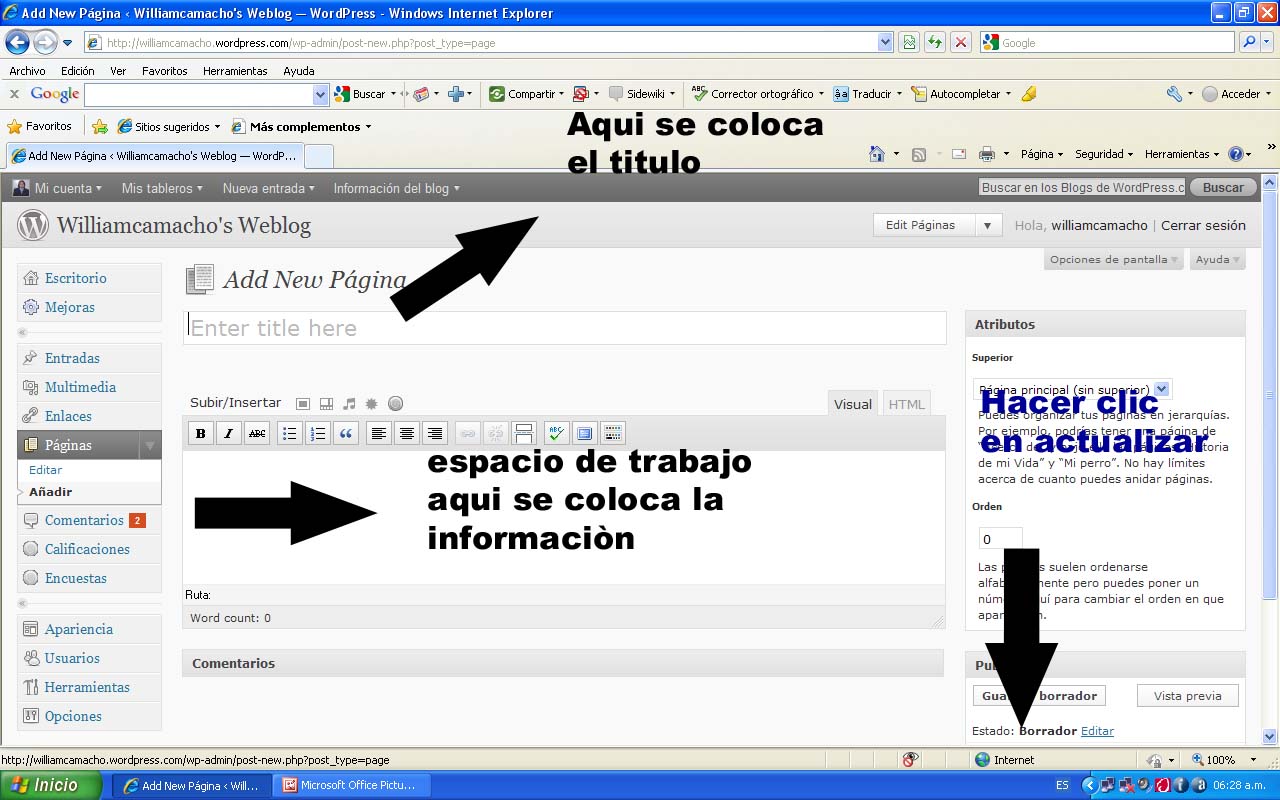1280x800 pixels.
Task: Click the Enter title here field
Action: point(564,328)
